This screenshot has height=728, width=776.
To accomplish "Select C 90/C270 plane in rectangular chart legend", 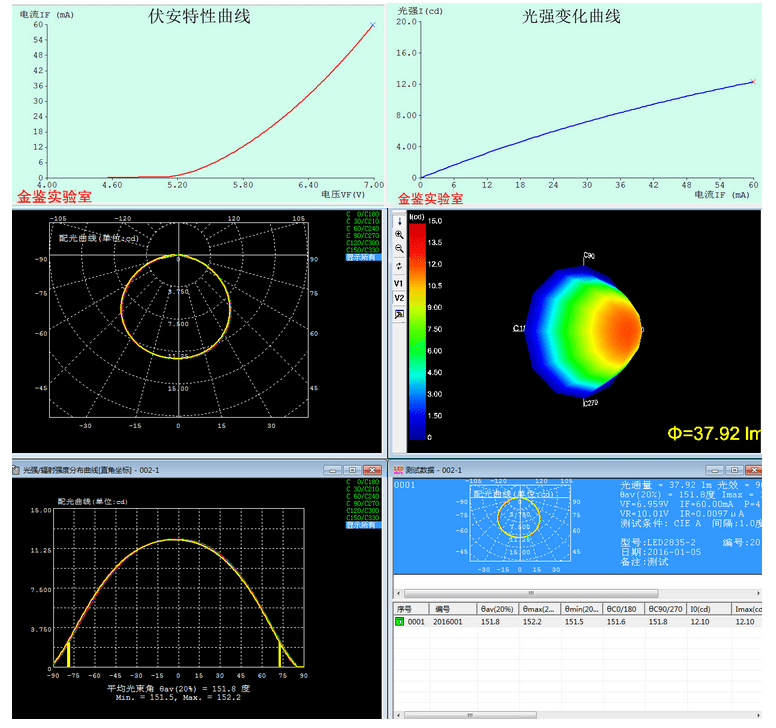I will 363,503.
